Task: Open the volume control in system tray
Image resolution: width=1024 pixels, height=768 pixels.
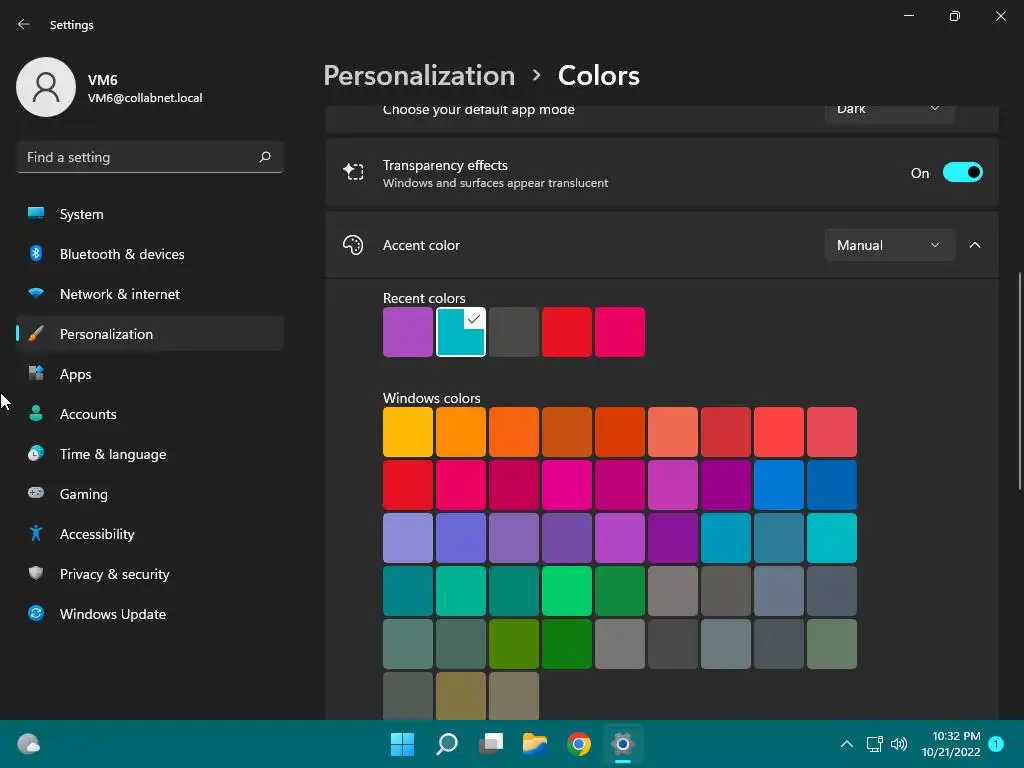Action: pyautogui.click(x=899, y=744)
